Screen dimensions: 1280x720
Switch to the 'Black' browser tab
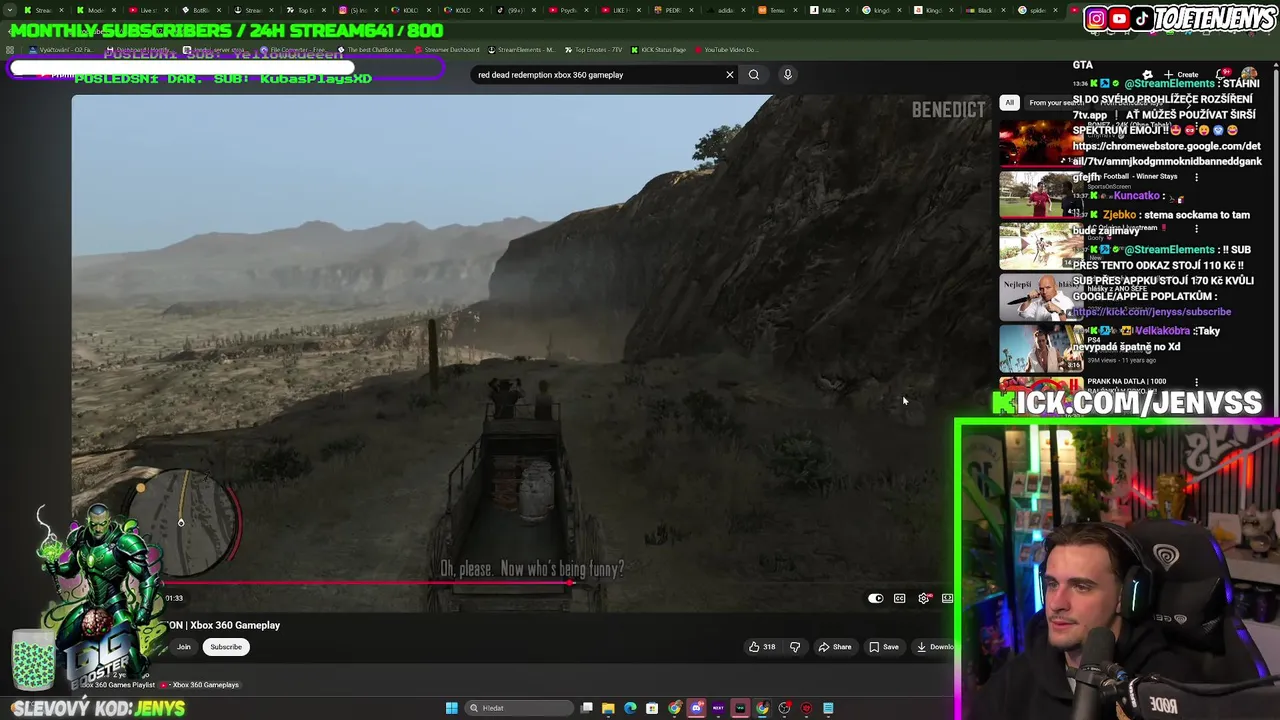pyautogui.click(x=985, y=10)
